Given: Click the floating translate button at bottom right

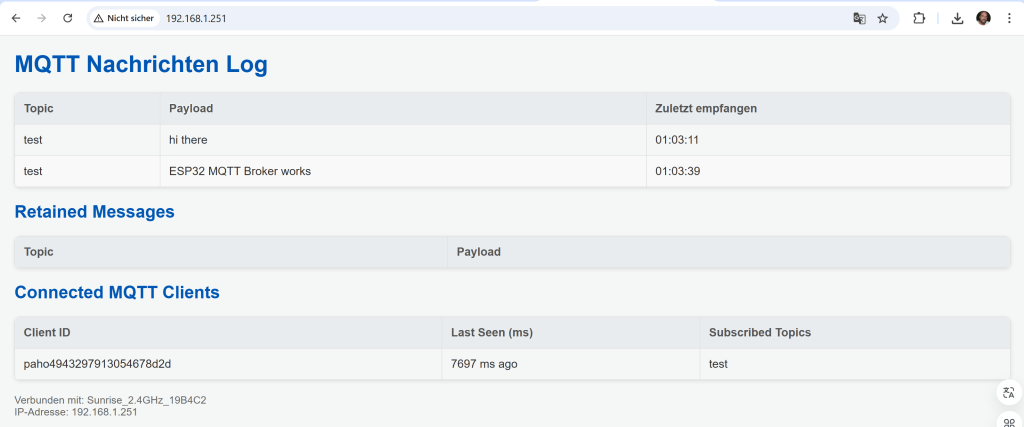Looking at the screenshot, I should point(1008,393).
